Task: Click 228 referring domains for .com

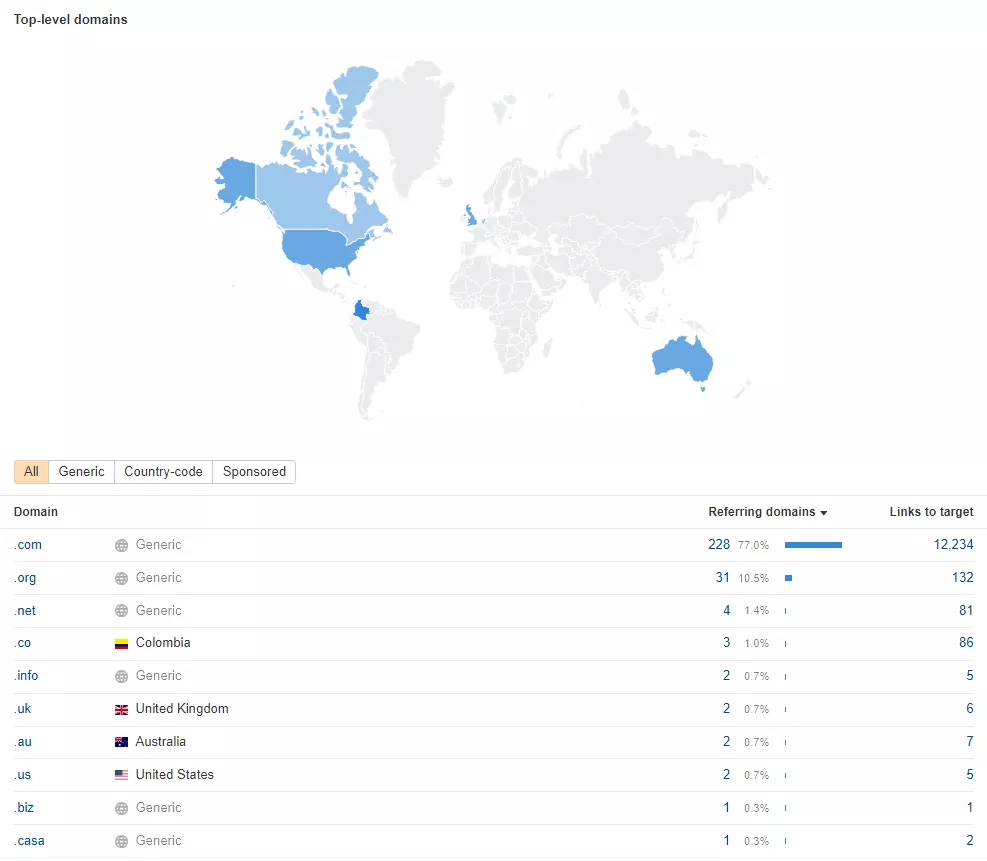Action: click(x=719, y=544)
